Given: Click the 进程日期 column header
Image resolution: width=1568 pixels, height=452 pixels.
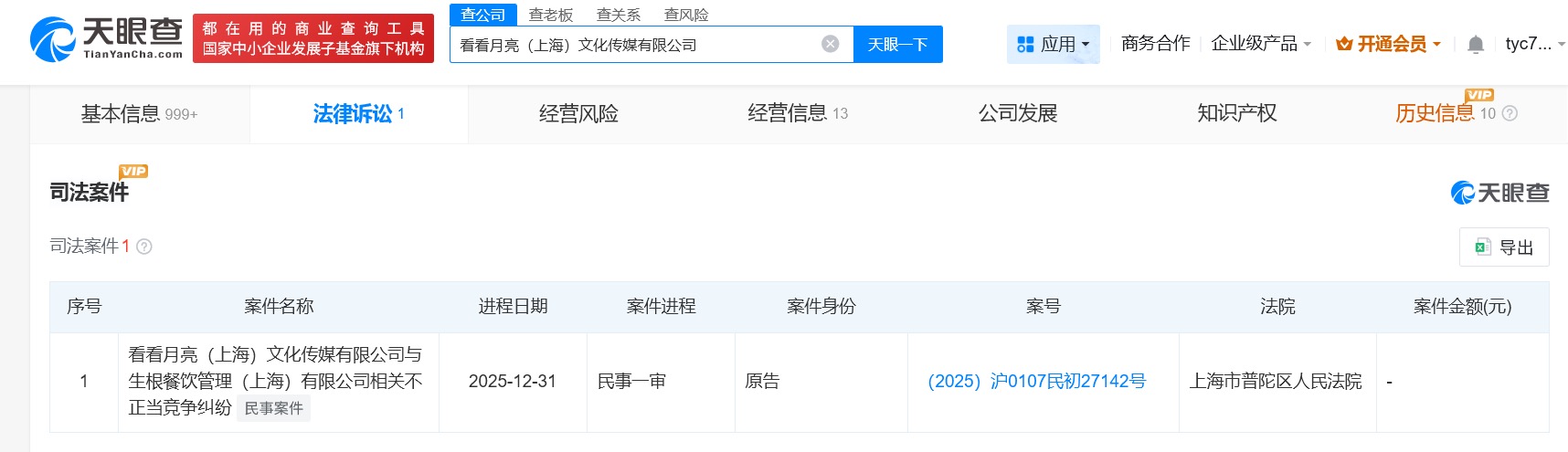Looking at the screenshot, I should [x=513, y=307].
